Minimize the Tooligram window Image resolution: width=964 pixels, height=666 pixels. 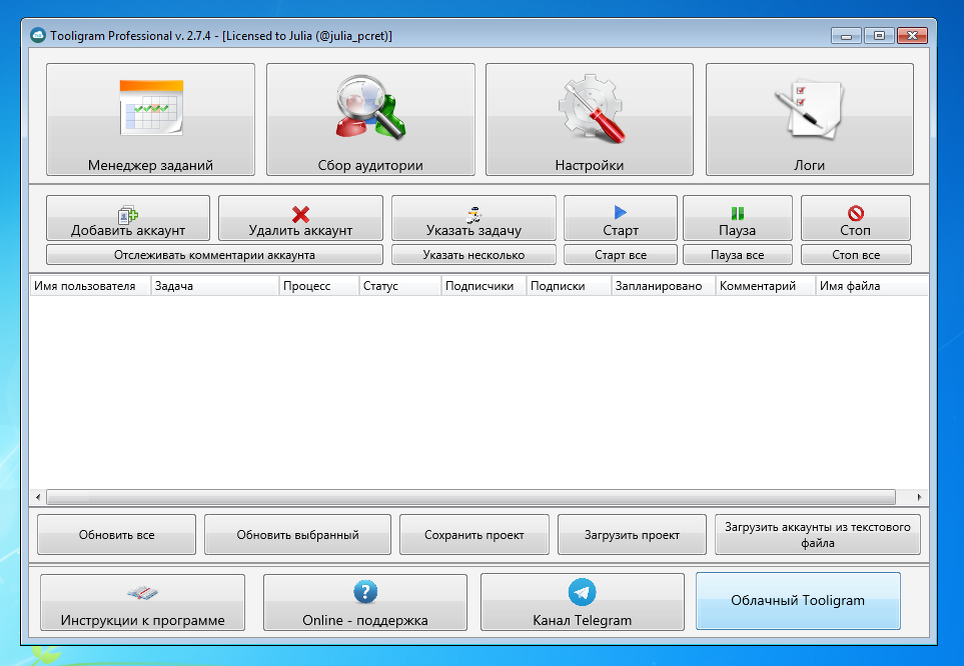click(847, 36)
